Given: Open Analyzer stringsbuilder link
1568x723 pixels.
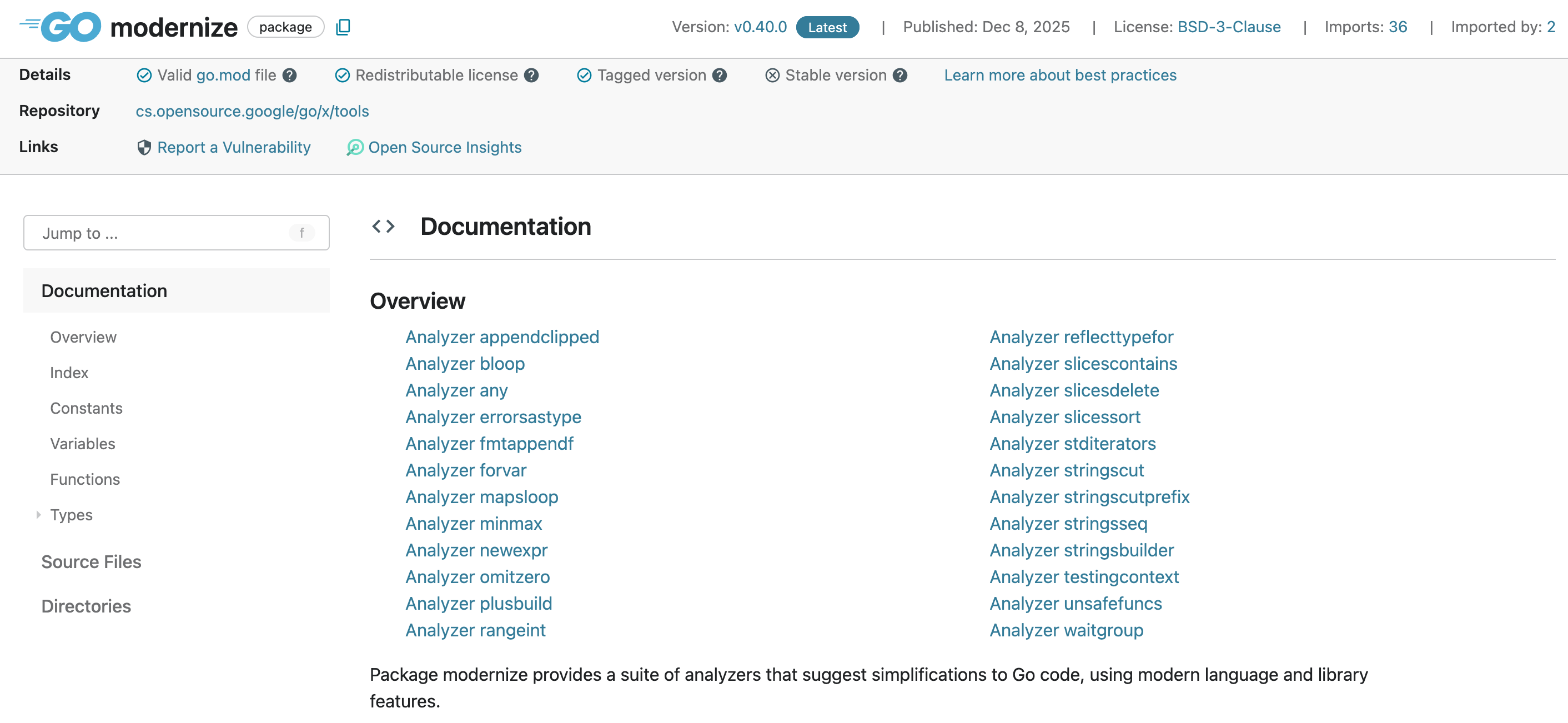Looking at the screenshot, I should pyautogui.click(x=1082, y=550).
